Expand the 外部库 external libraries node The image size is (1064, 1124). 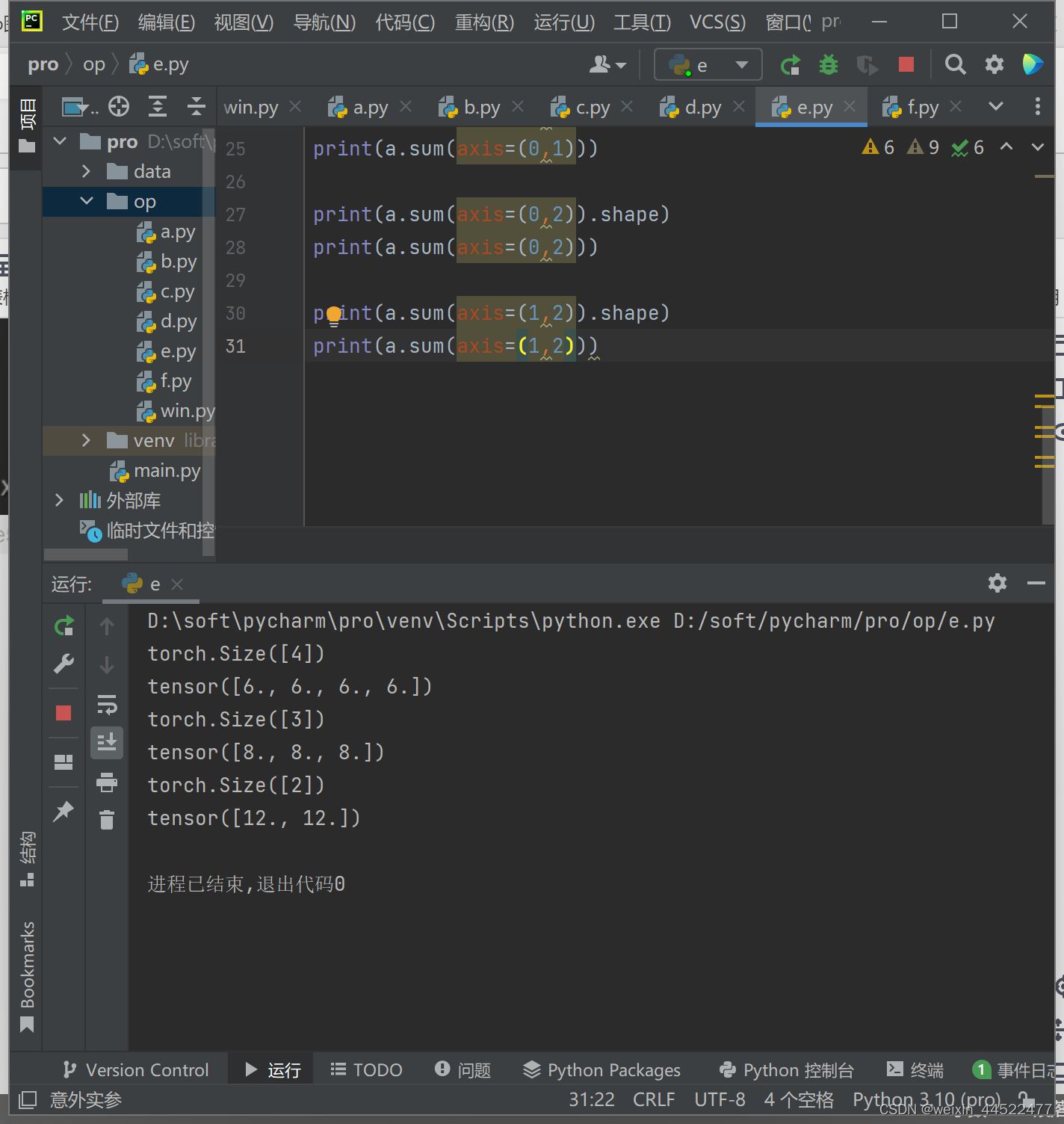point(60,500)
